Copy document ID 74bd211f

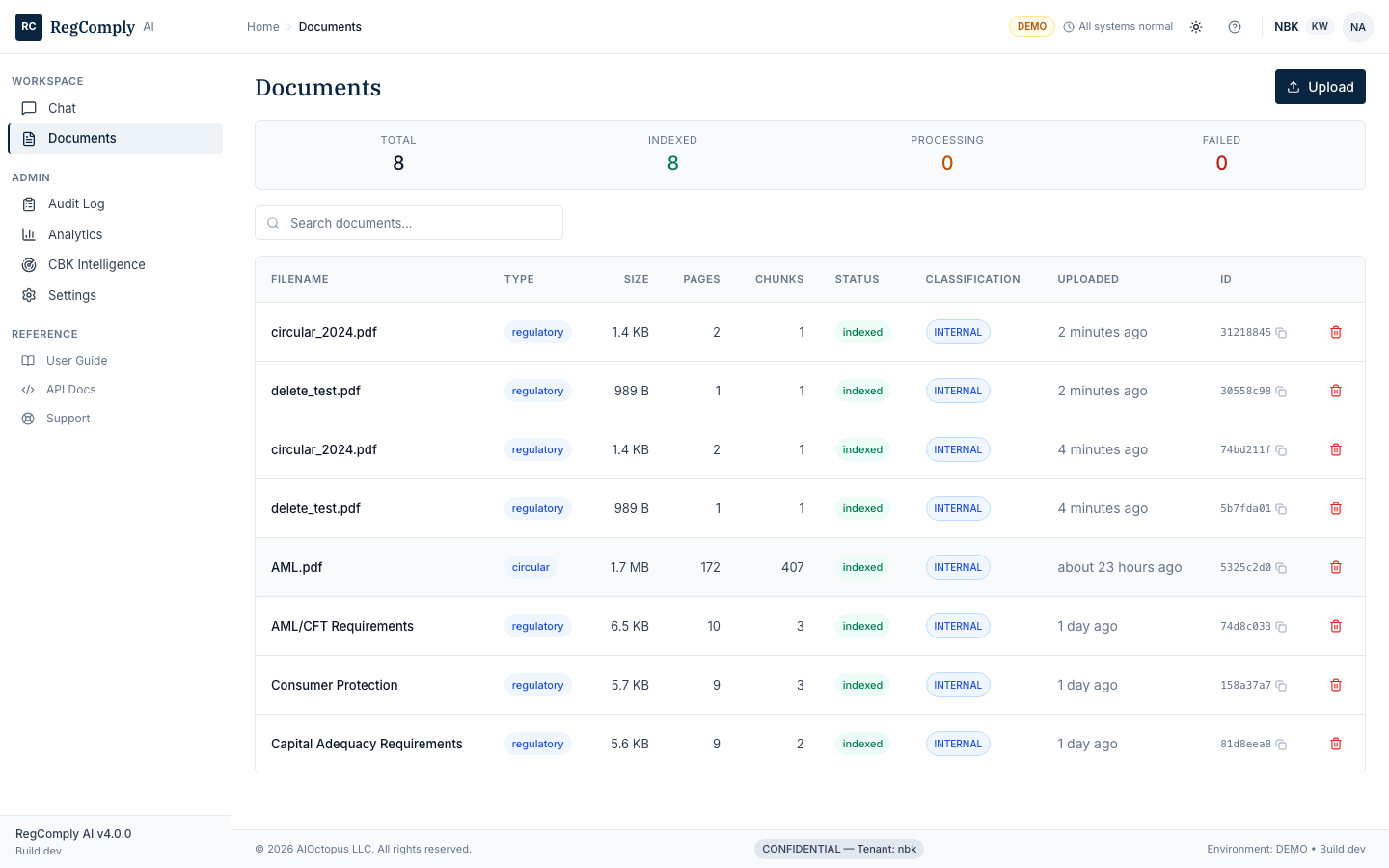1281,450
